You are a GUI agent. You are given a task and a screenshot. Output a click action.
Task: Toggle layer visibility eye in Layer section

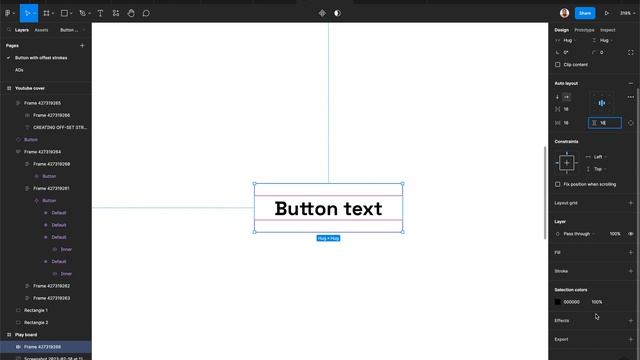coord(631,234)
